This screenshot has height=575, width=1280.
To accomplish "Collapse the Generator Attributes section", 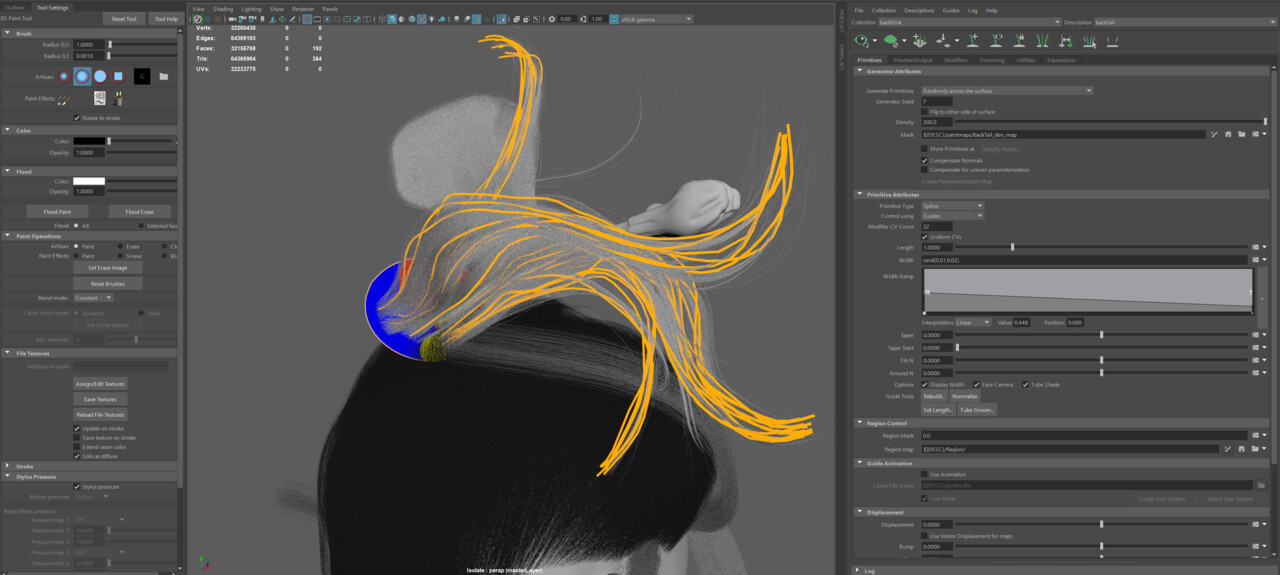I will (860, 72).
